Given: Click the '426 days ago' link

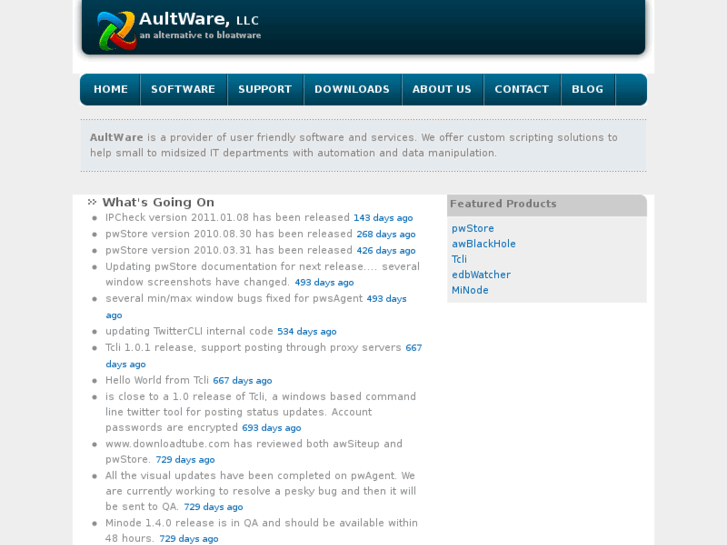Looking at the screenshot, I should [x=386, y=250].
